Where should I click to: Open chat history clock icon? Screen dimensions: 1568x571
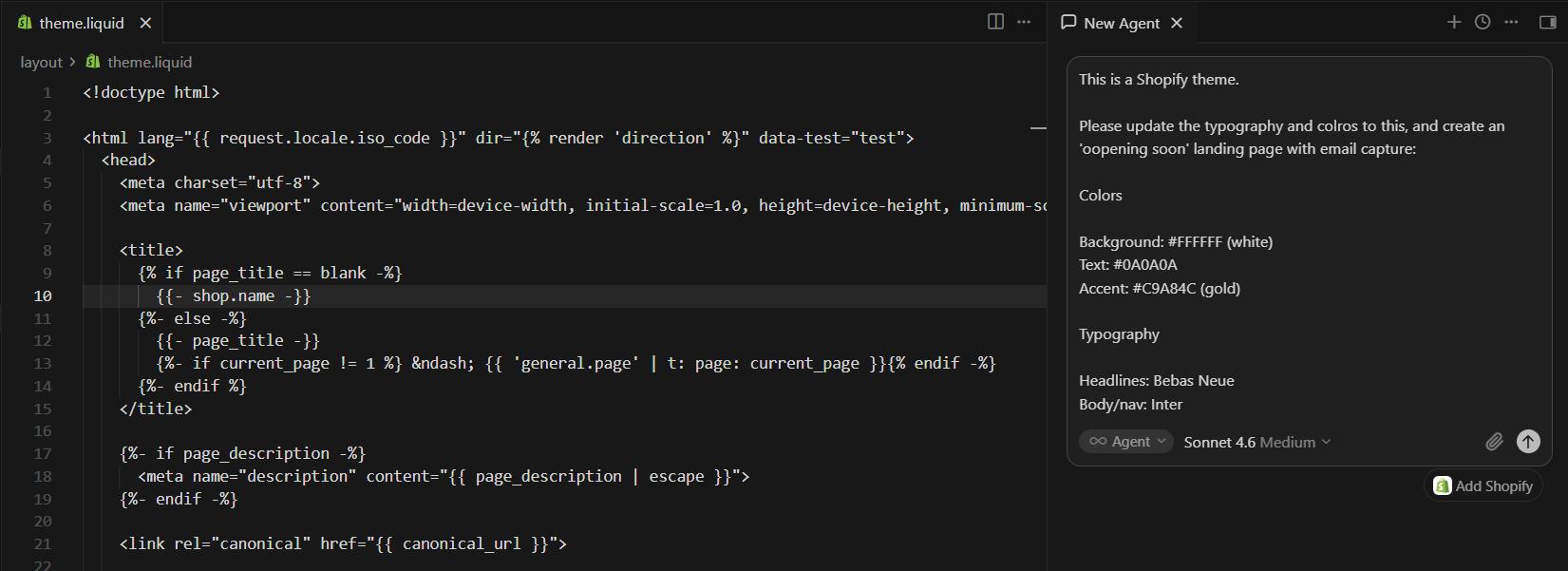tap(1483, 22)
